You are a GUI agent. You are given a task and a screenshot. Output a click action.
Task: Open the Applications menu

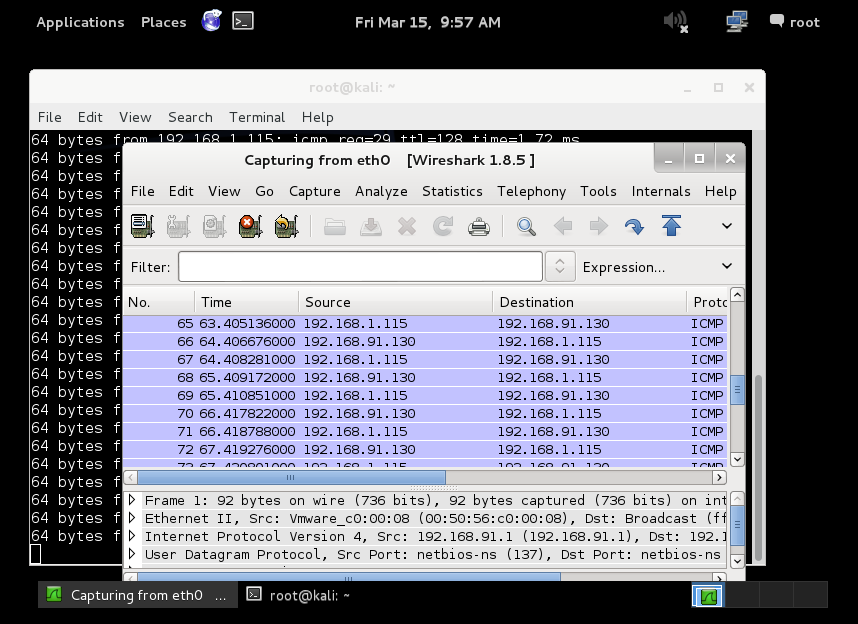click(x=80, y=22)
